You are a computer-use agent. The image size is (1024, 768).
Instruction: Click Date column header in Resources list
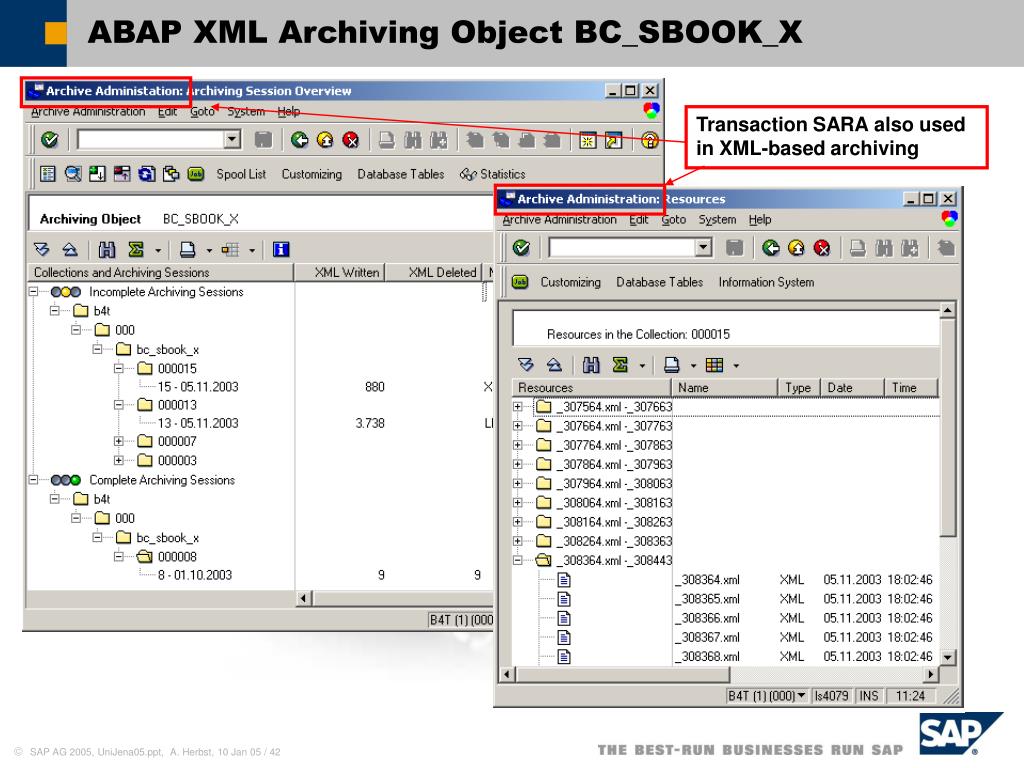pyautogui.click(x=852, y=388)
